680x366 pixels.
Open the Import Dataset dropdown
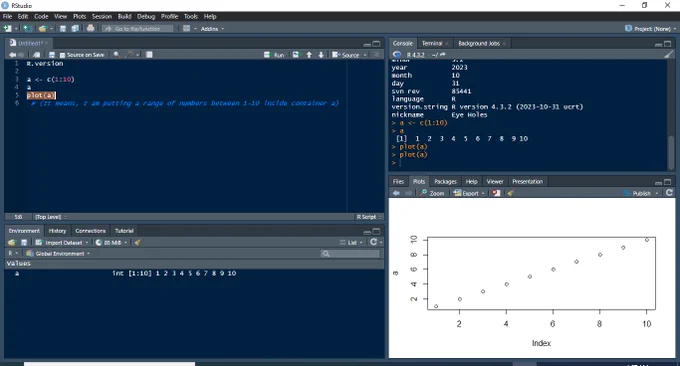(x=62, y=242)
